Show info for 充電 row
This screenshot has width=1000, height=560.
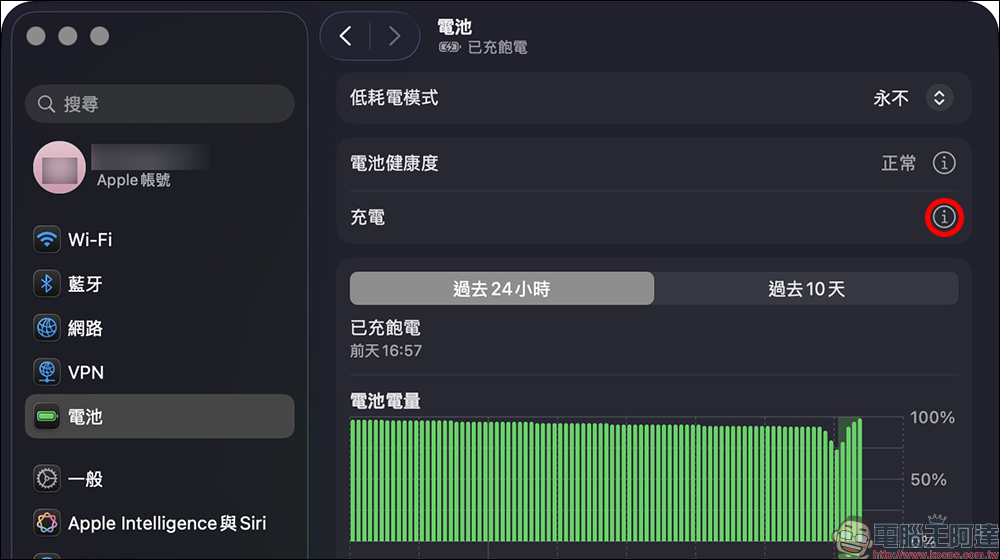[x=944, y=217]
